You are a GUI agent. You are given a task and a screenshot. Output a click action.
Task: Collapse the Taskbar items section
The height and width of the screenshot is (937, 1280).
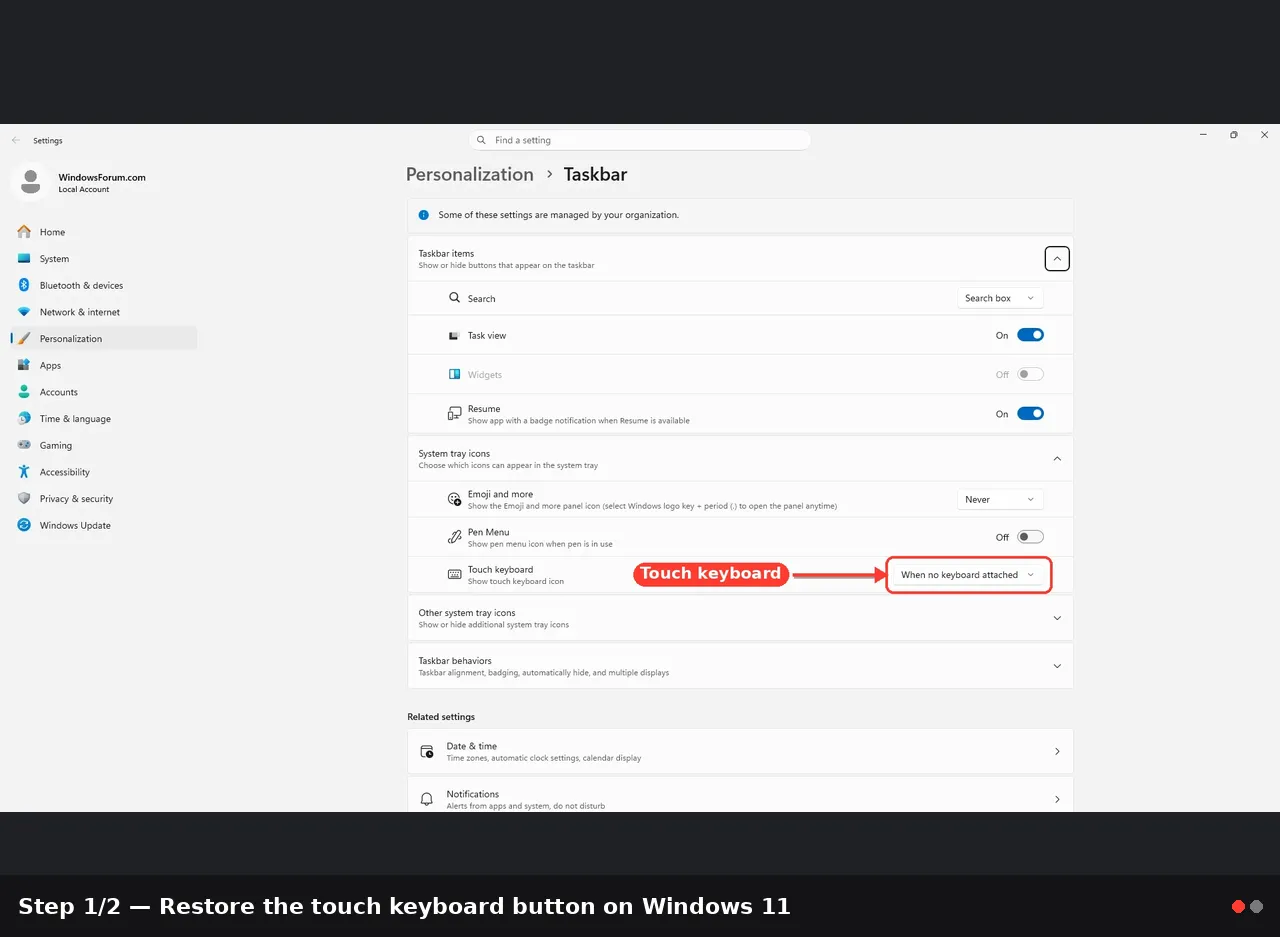(x=1057, y=258)
